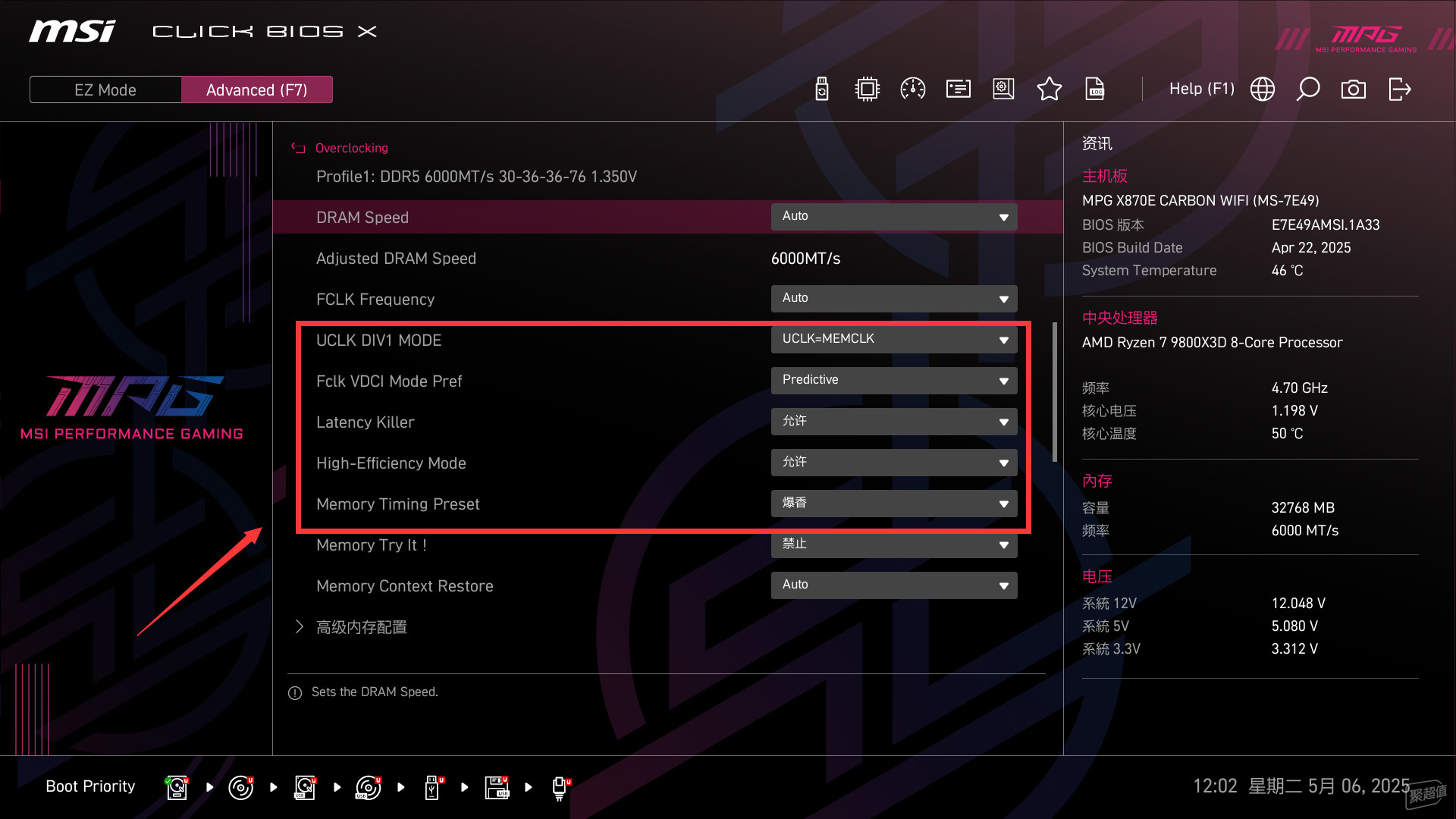Expand 高级内存配置 submenu

[x=361, y=627]
